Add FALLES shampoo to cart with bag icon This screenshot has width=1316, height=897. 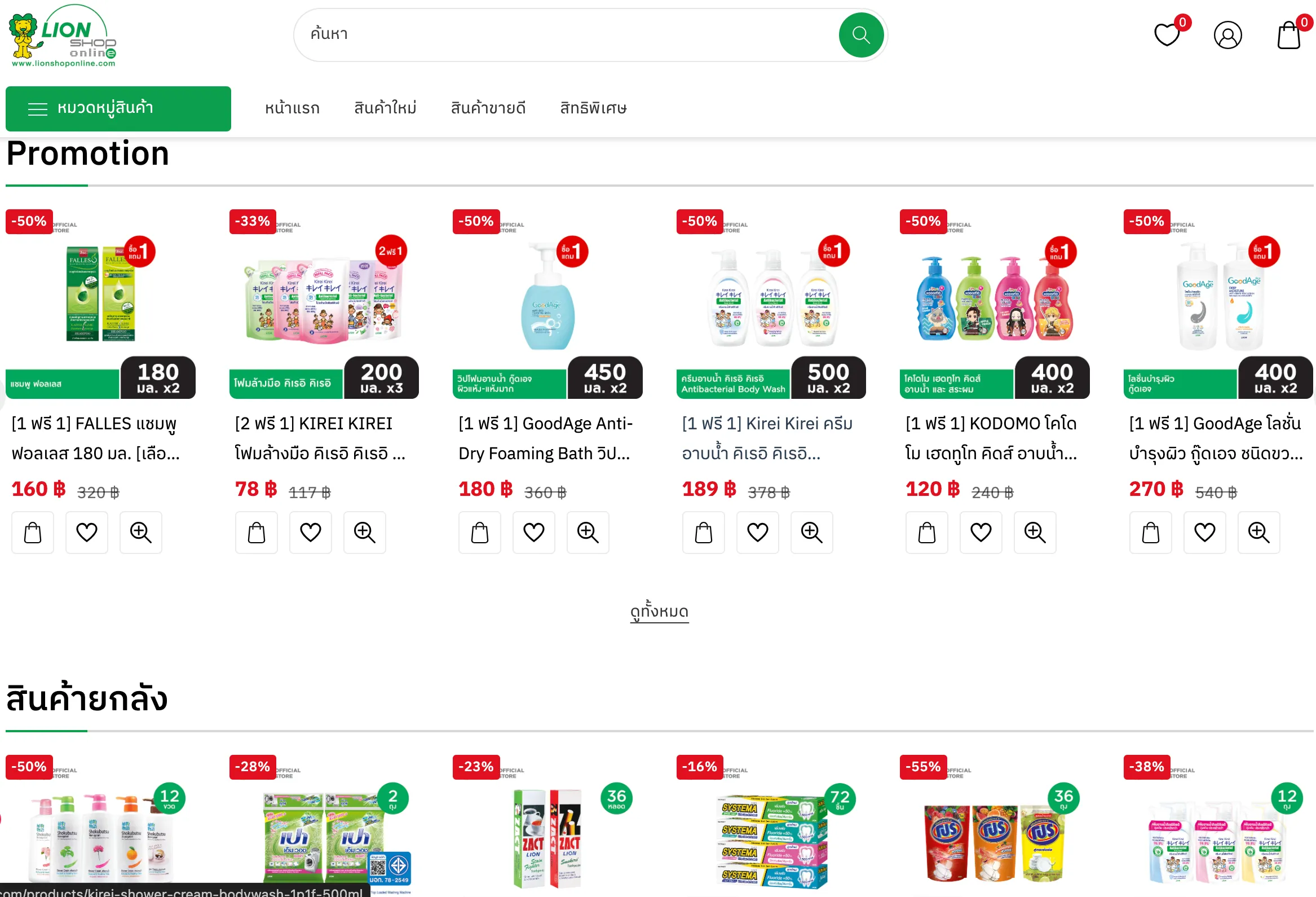tap(33, 532)
